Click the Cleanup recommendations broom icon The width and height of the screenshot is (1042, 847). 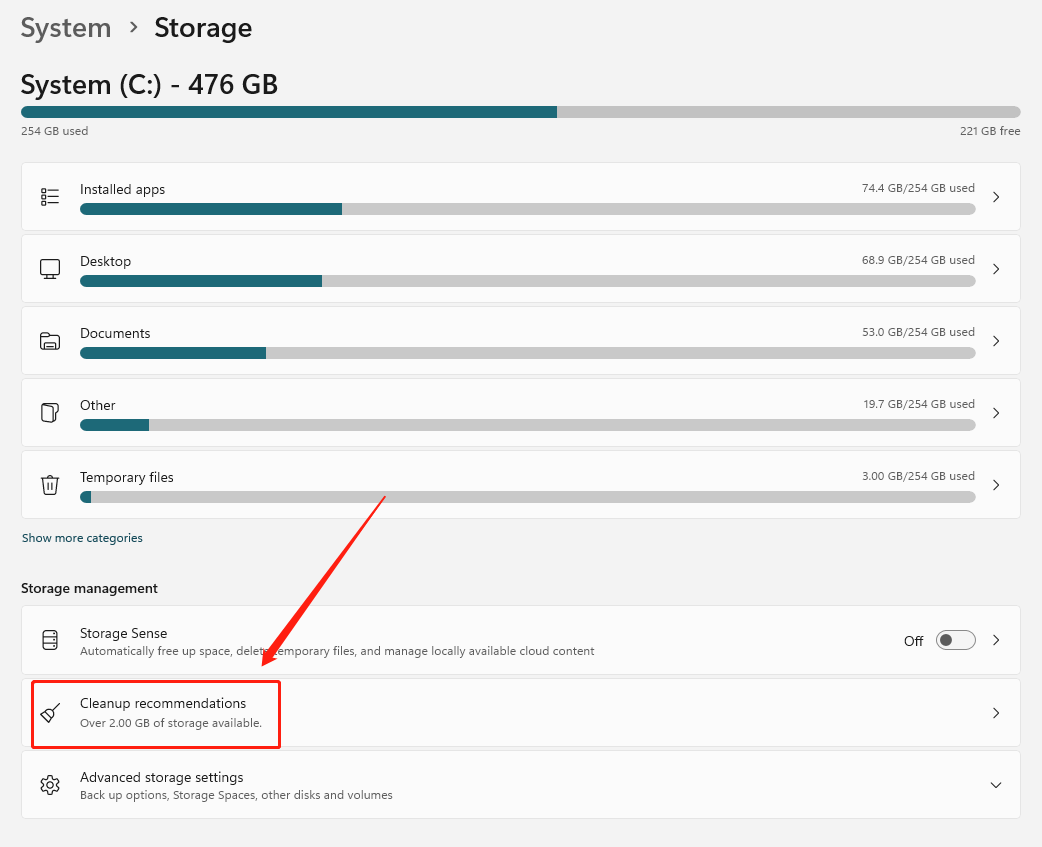[50, 713]
